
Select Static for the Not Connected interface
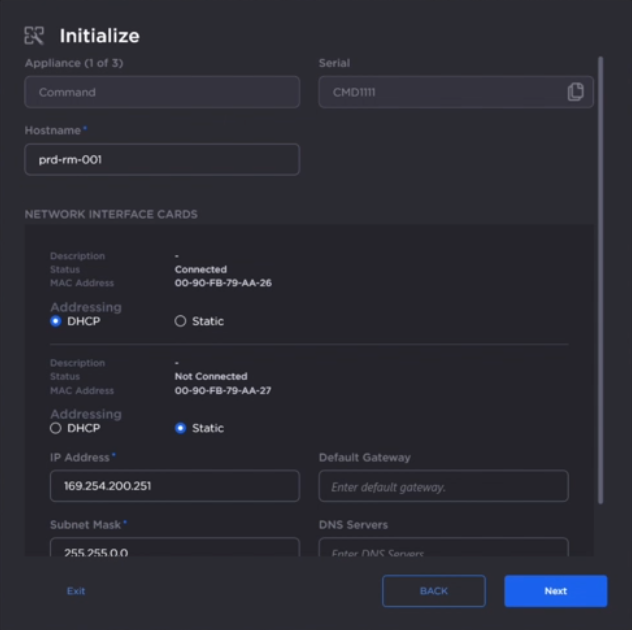pos(181,428)
